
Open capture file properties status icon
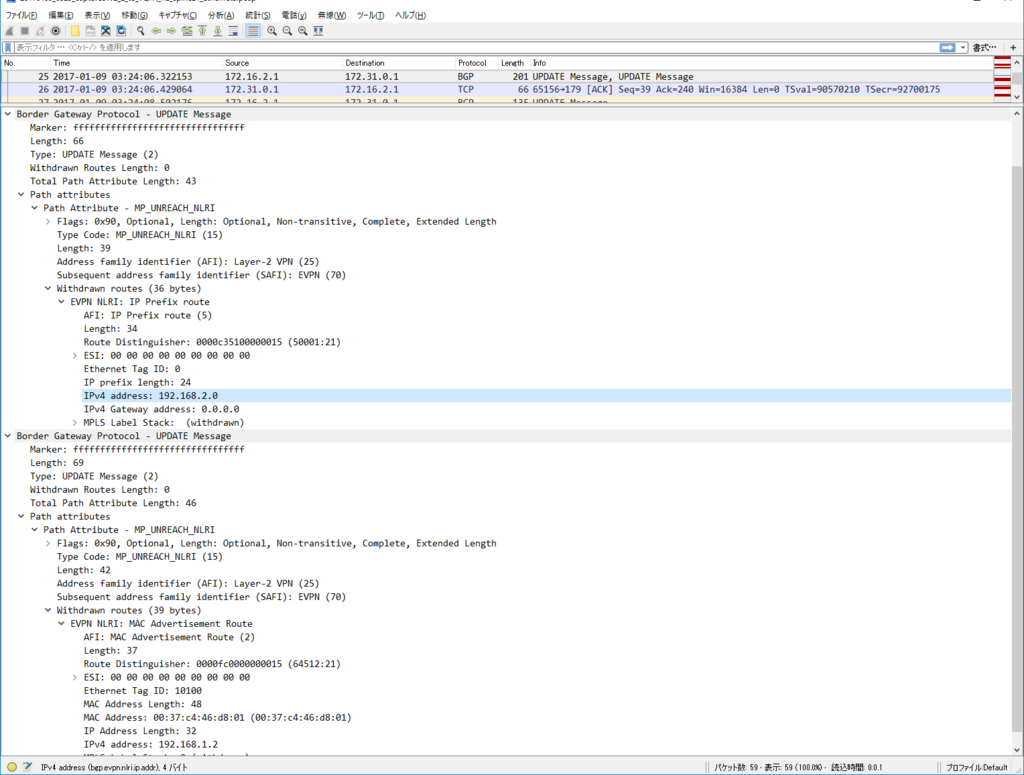pyautogui.click(x=27, y=767)
